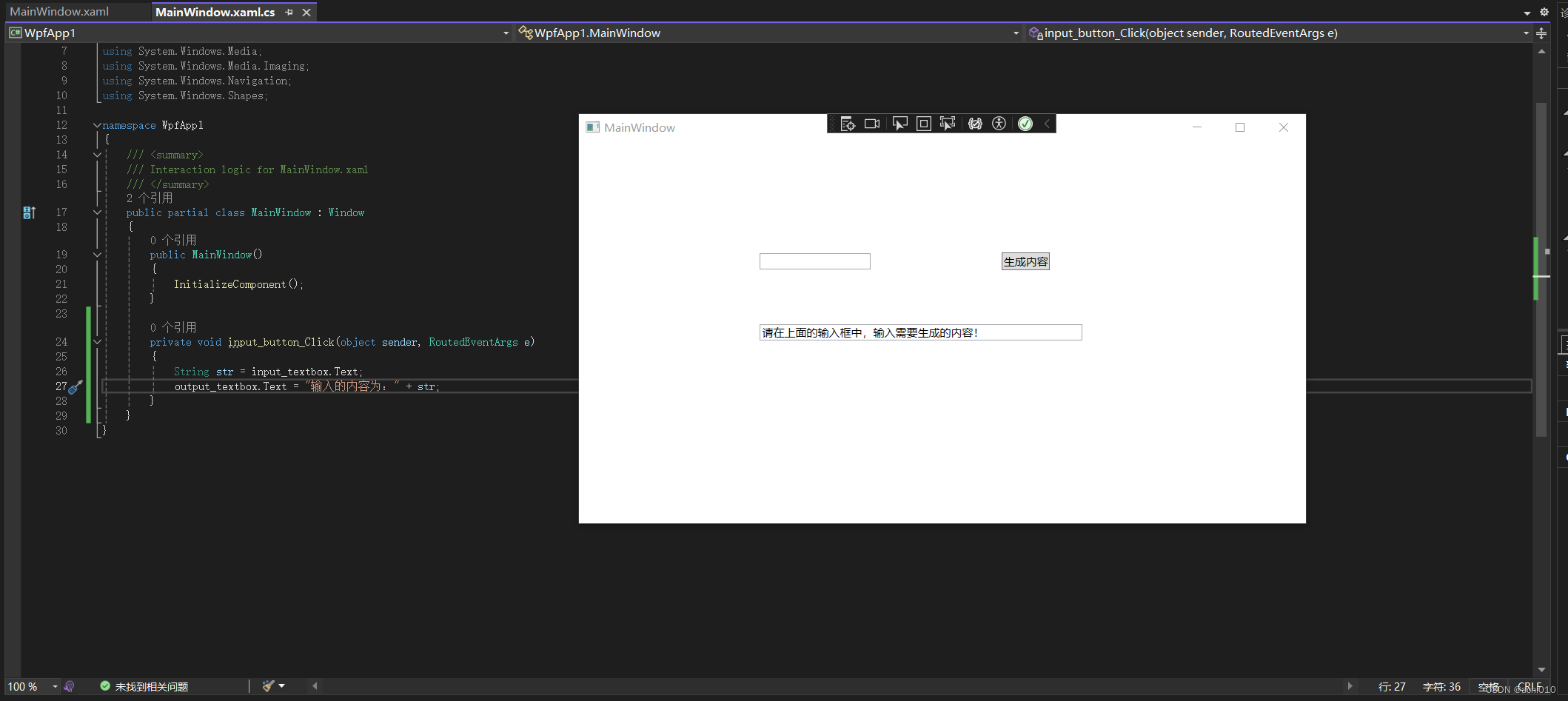Screen dimensions: 1568x701
Task: Click the debug toolbar drag handle dots
Action: click(831, 124)
